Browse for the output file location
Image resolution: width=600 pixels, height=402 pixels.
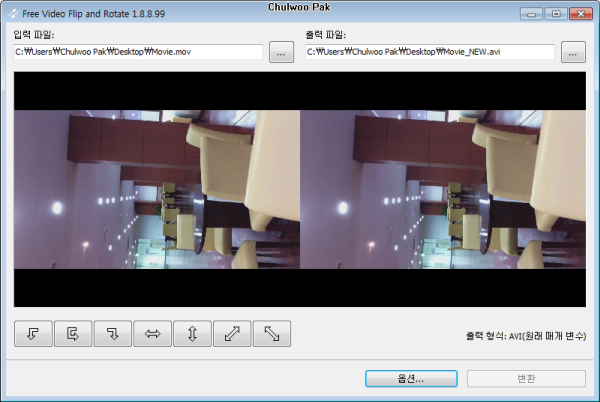tap(573, 52)
